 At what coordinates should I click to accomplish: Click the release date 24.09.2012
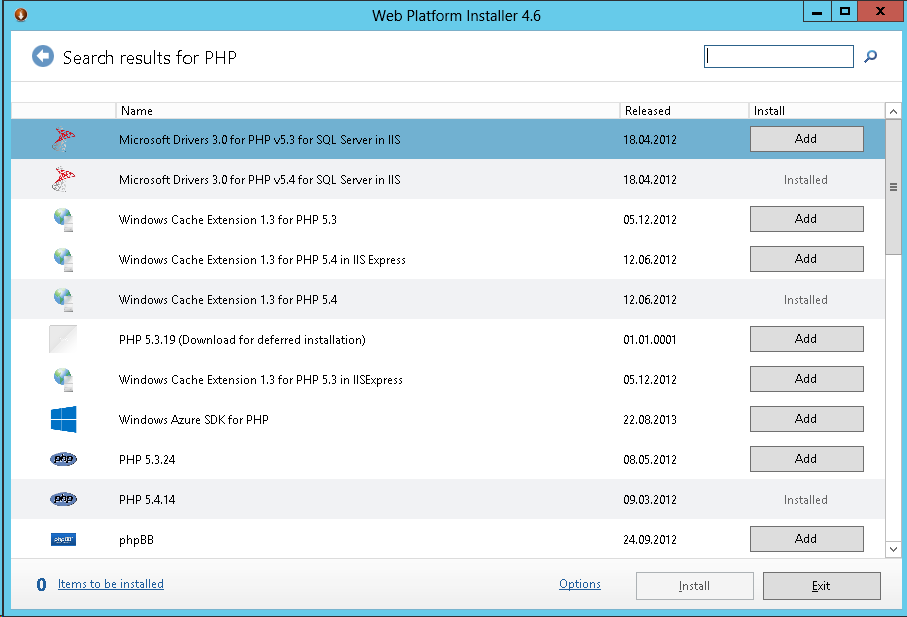tap(650, 540)
